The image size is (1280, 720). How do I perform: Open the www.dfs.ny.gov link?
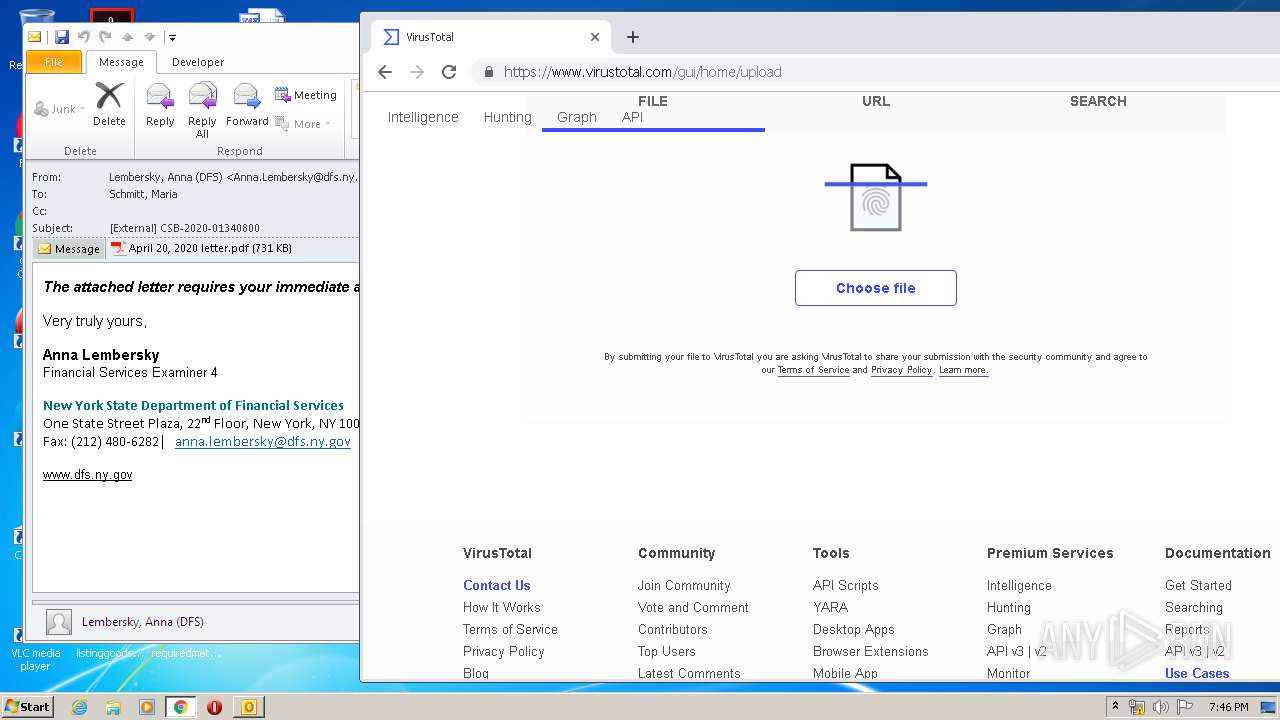(87, 475)
